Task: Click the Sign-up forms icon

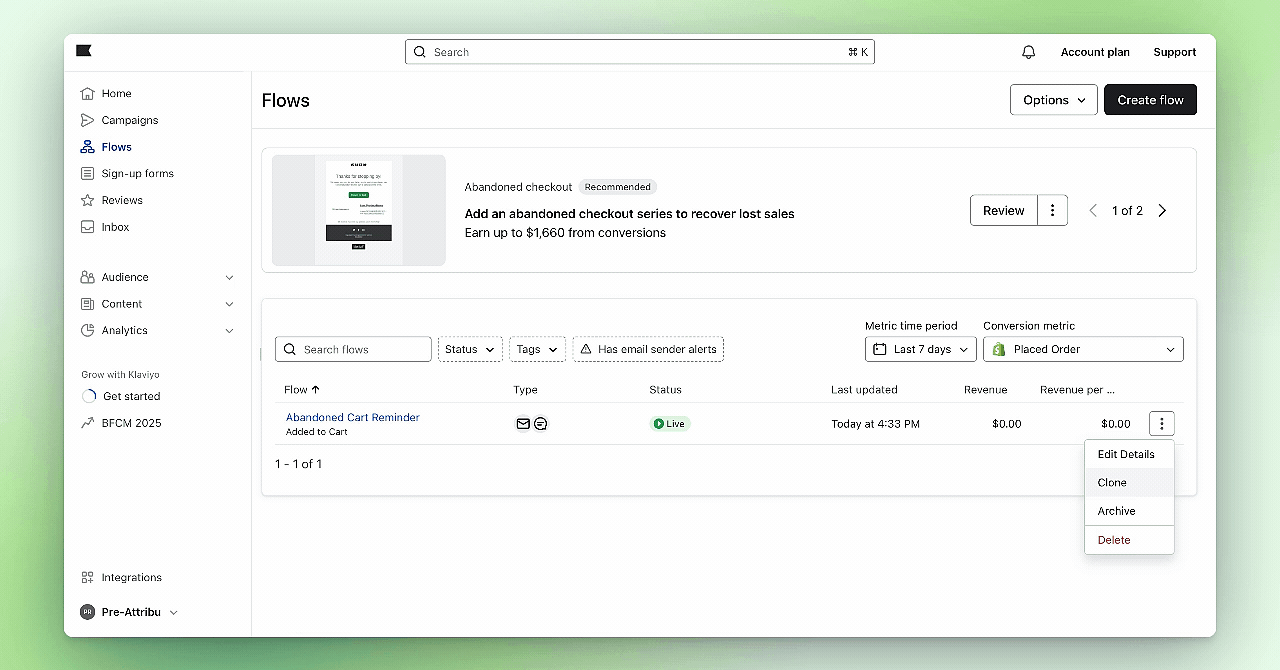Action: pos(88,173)
